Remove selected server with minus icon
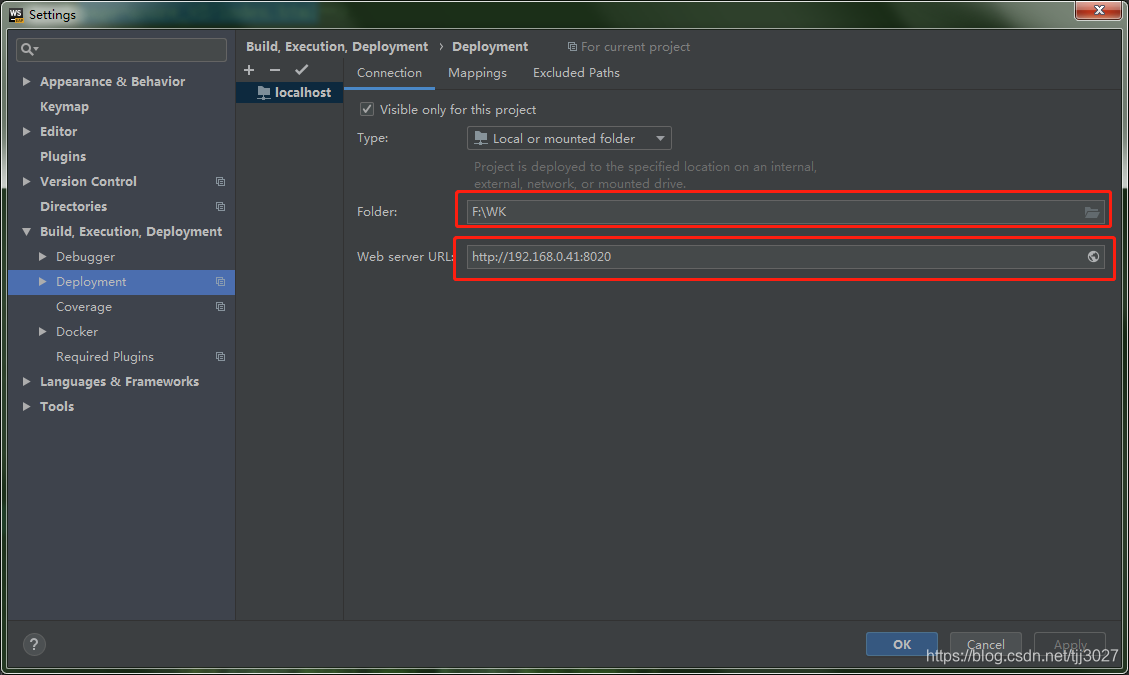Image resolution: width=1129 pixels, height=675 pixels. tap(275, 70)
